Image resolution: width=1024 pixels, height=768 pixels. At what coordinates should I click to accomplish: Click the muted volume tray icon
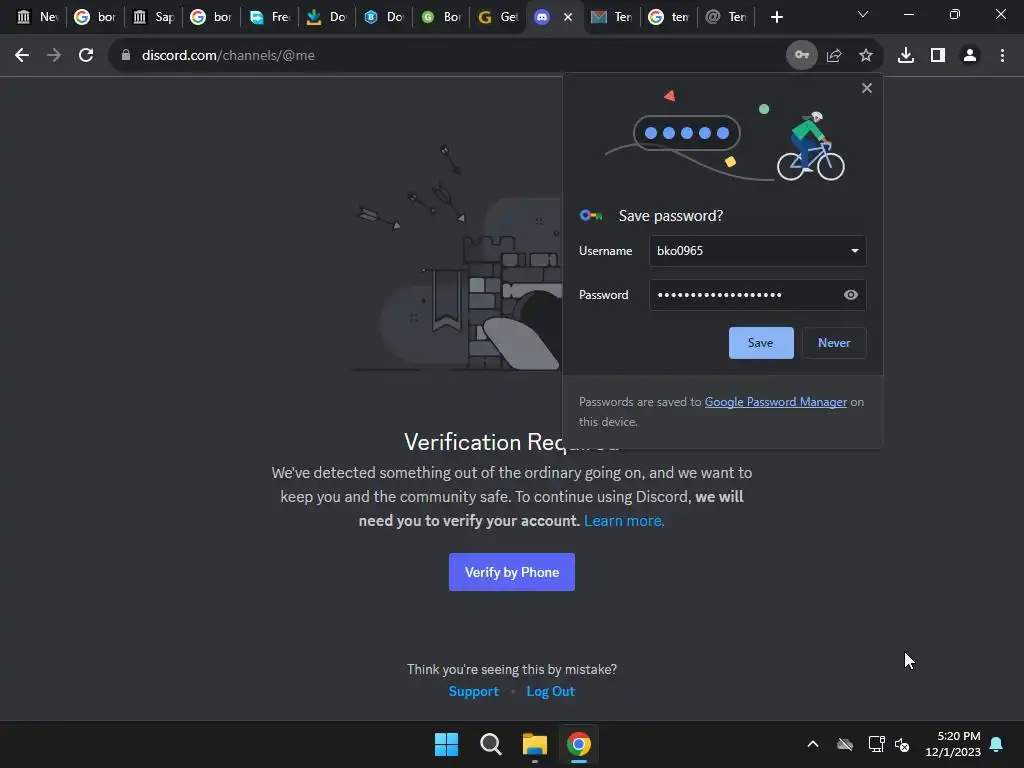click(x=903, y=744)
